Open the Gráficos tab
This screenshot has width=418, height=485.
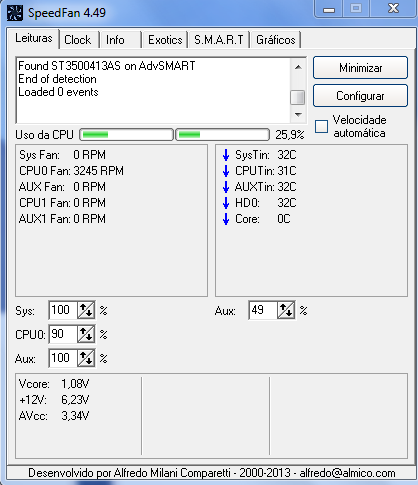tap(276, 40)
